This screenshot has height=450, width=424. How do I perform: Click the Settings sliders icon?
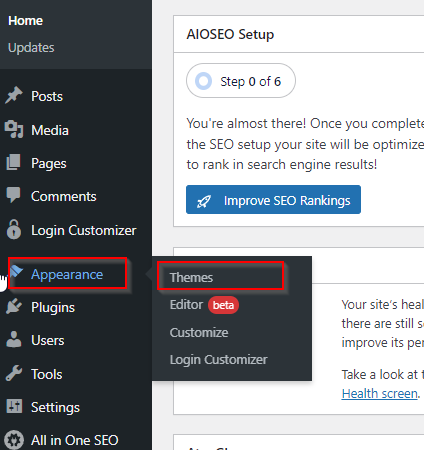14,406
